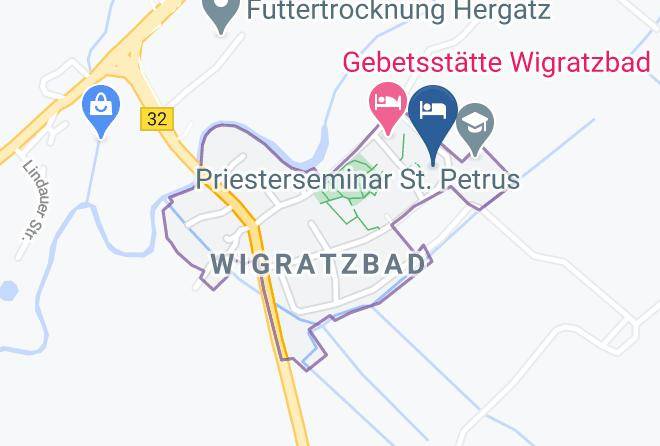The width and height of the screenshot is (660, 446).
Task: Click the yellow route 32 road shield
Action: coord(157,119)
